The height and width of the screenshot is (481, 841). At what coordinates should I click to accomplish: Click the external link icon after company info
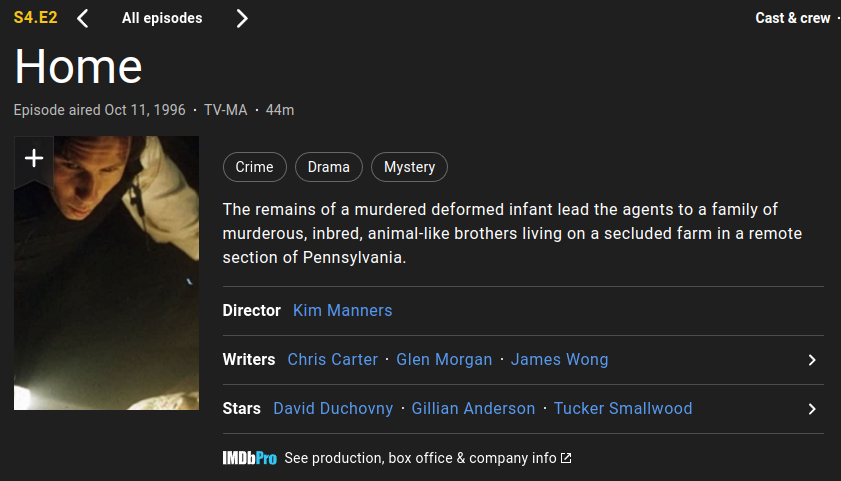(566, 458)
